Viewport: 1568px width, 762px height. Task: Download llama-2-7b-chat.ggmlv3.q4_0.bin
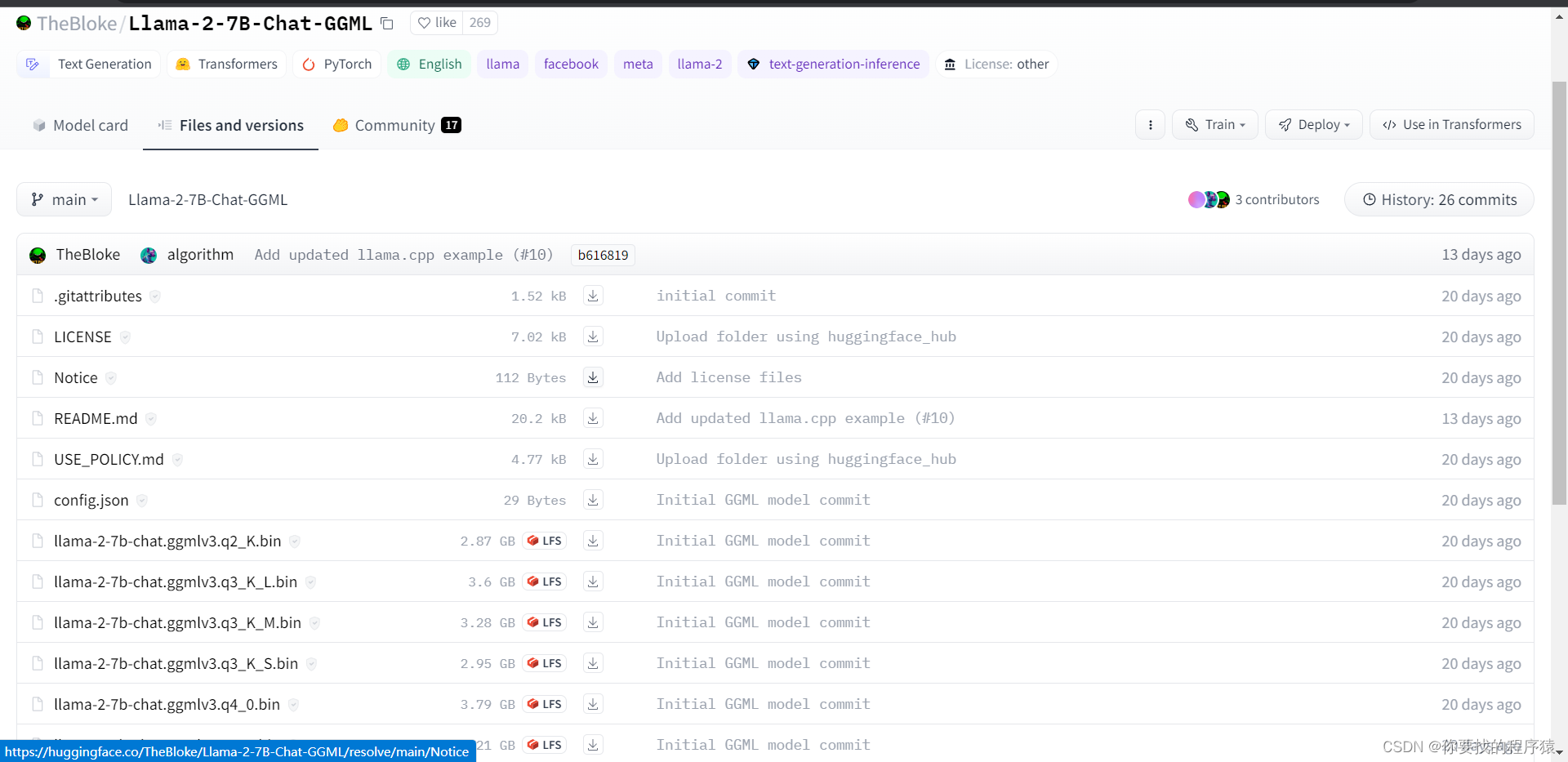[x=593, y=704]
